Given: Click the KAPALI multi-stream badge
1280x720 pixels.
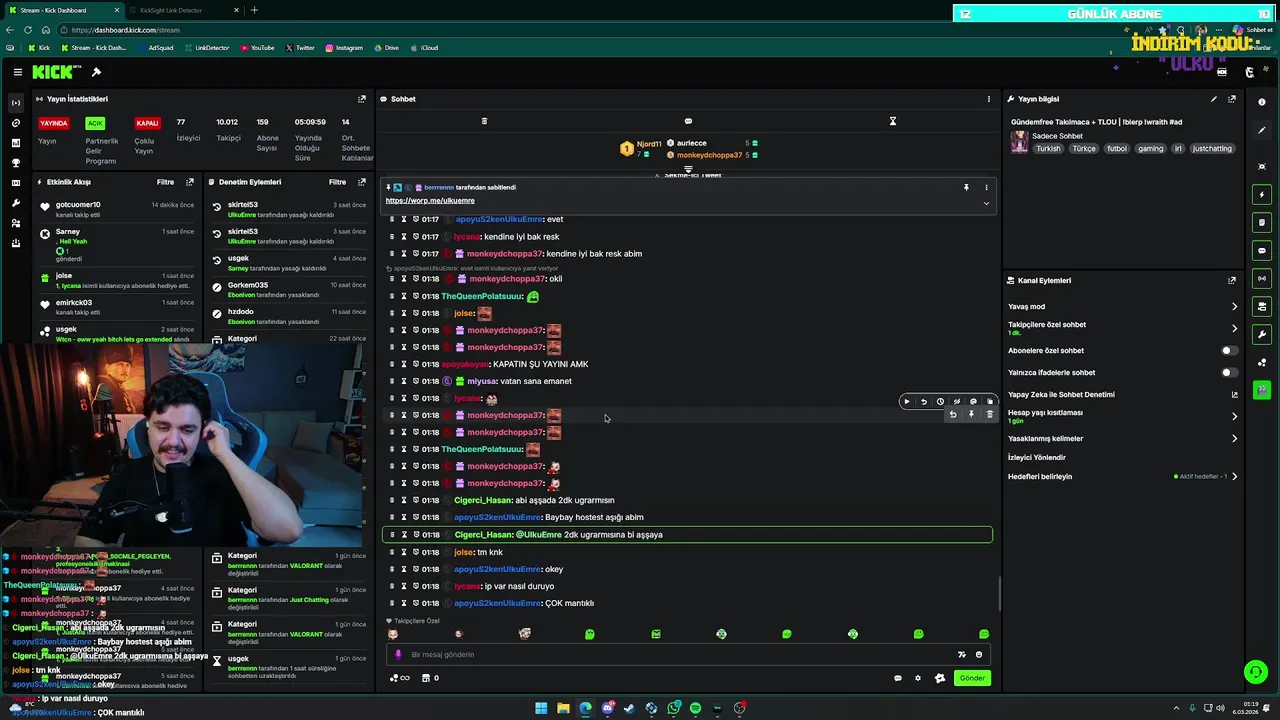Looking at the screenshot, I should click(x=148, y=123).
